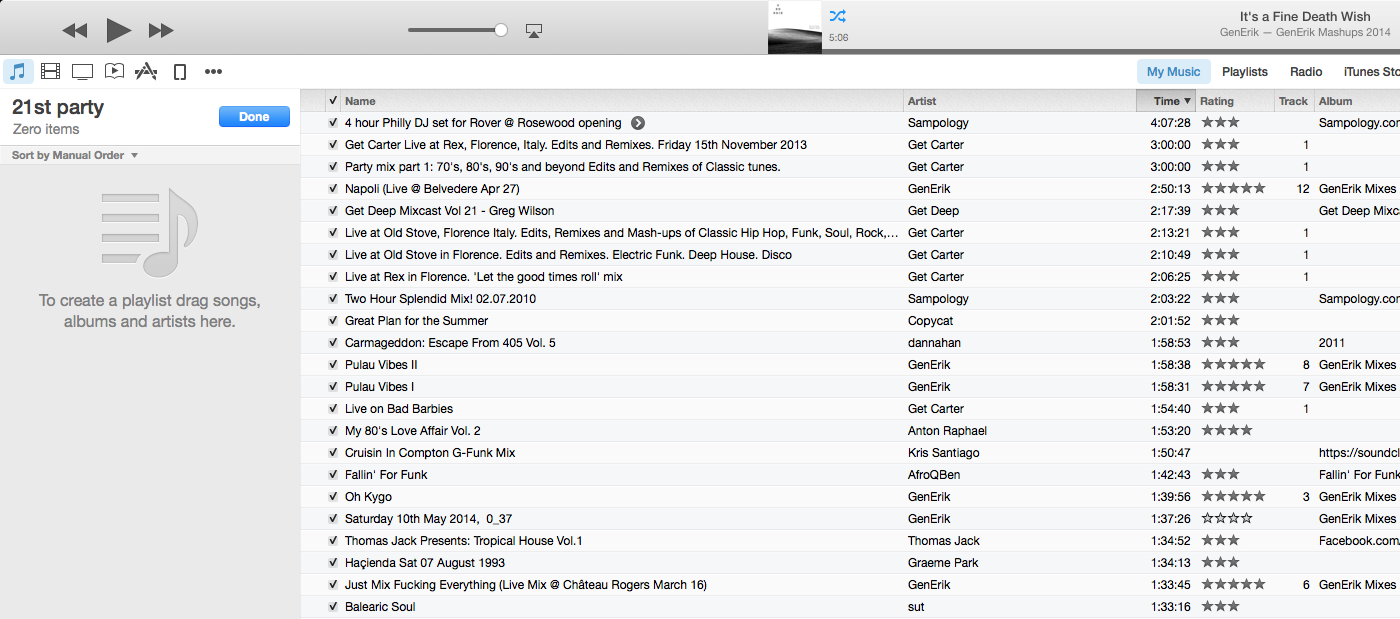Start playback with the Play button

[x=119, y=30]
